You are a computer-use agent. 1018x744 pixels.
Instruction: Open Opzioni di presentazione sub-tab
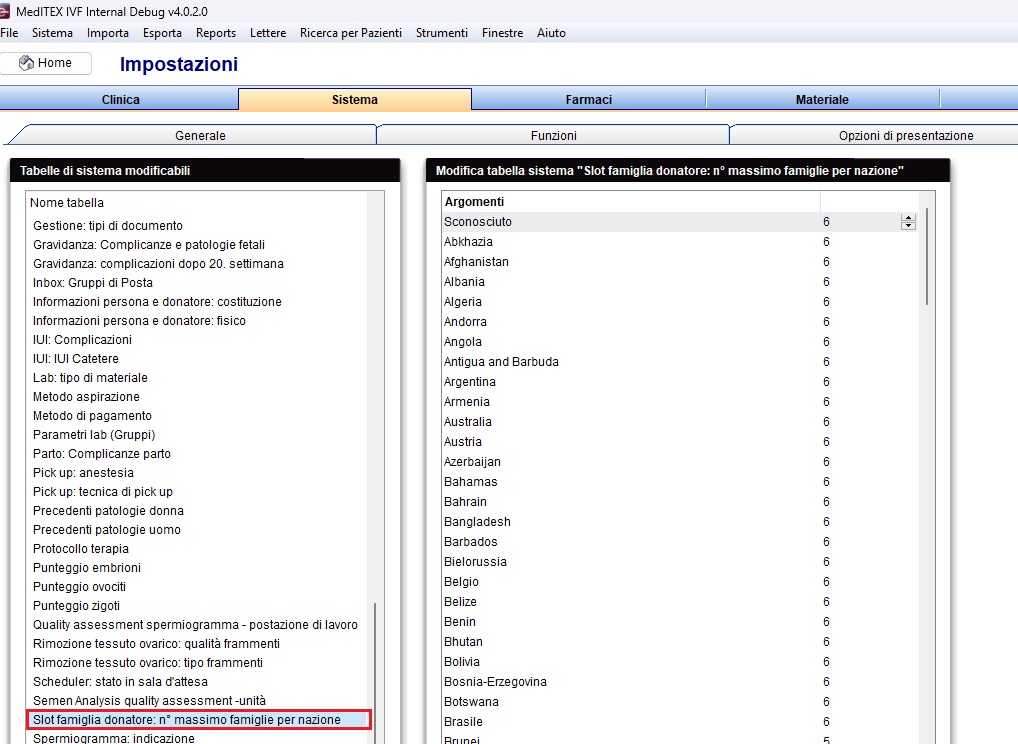pos(906,135)
